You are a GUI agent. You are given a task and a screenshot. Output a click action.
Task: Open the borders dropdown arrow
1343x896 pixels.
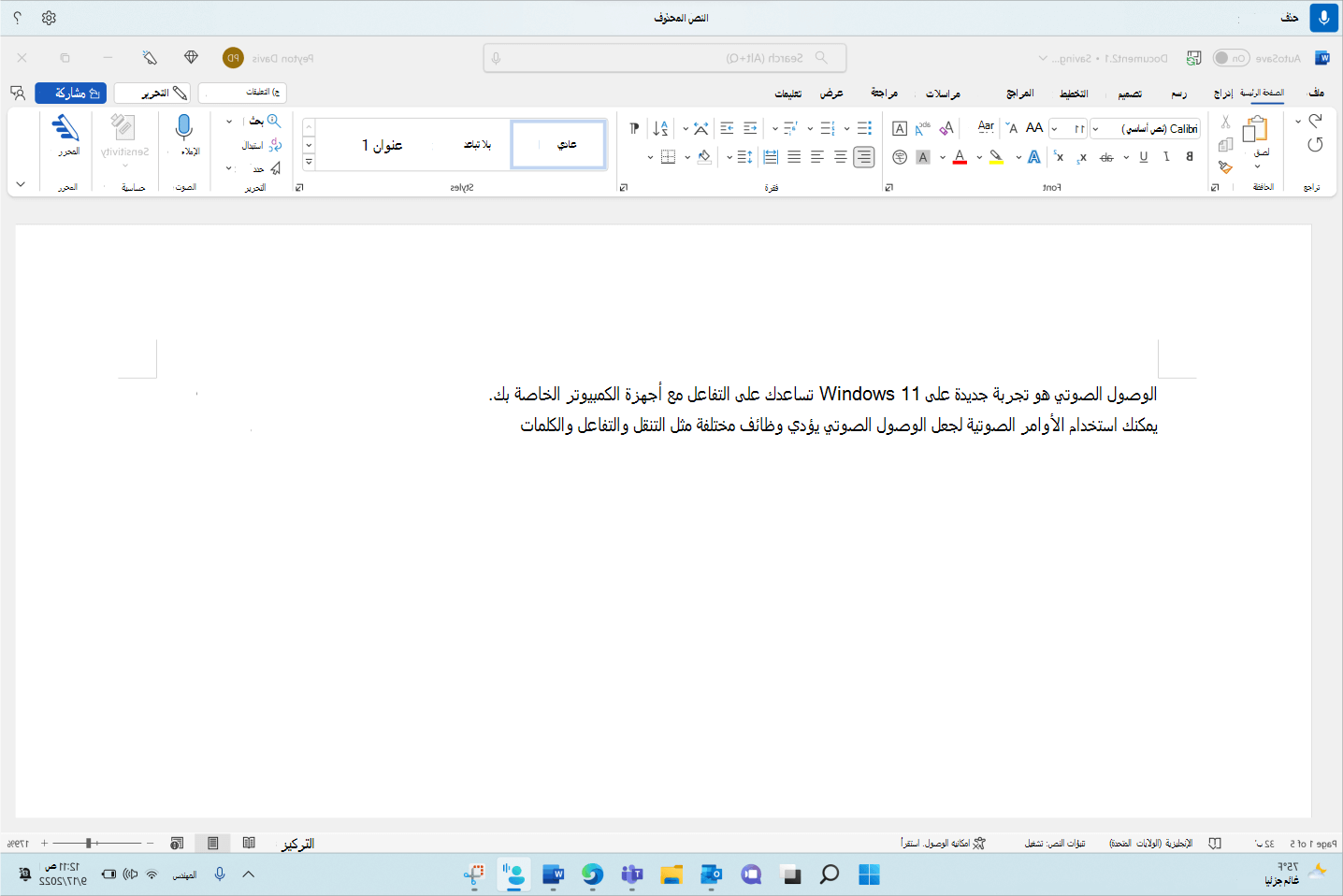[x=650, y=157]
